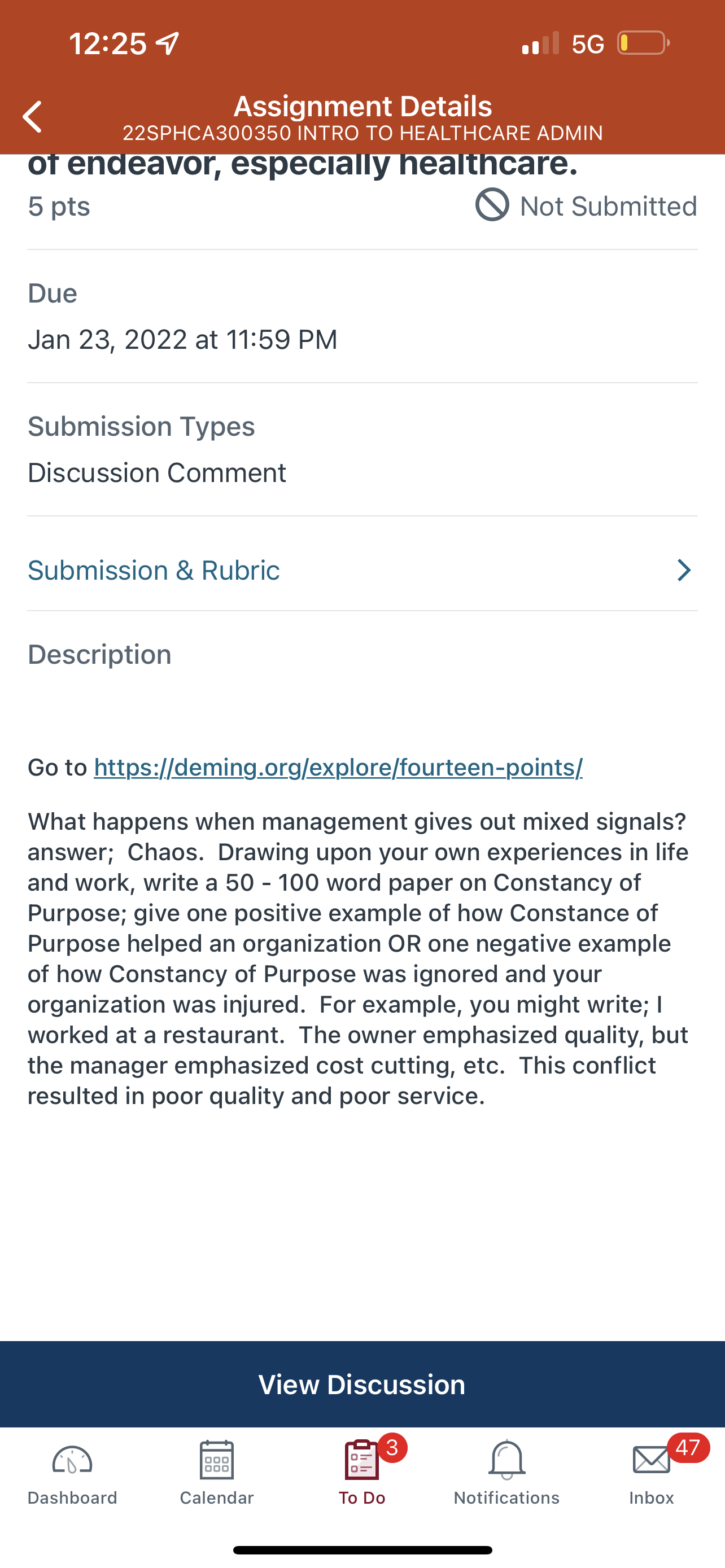
Task: Open the Dashboard gauge icon
Action: click(72, 1461)
